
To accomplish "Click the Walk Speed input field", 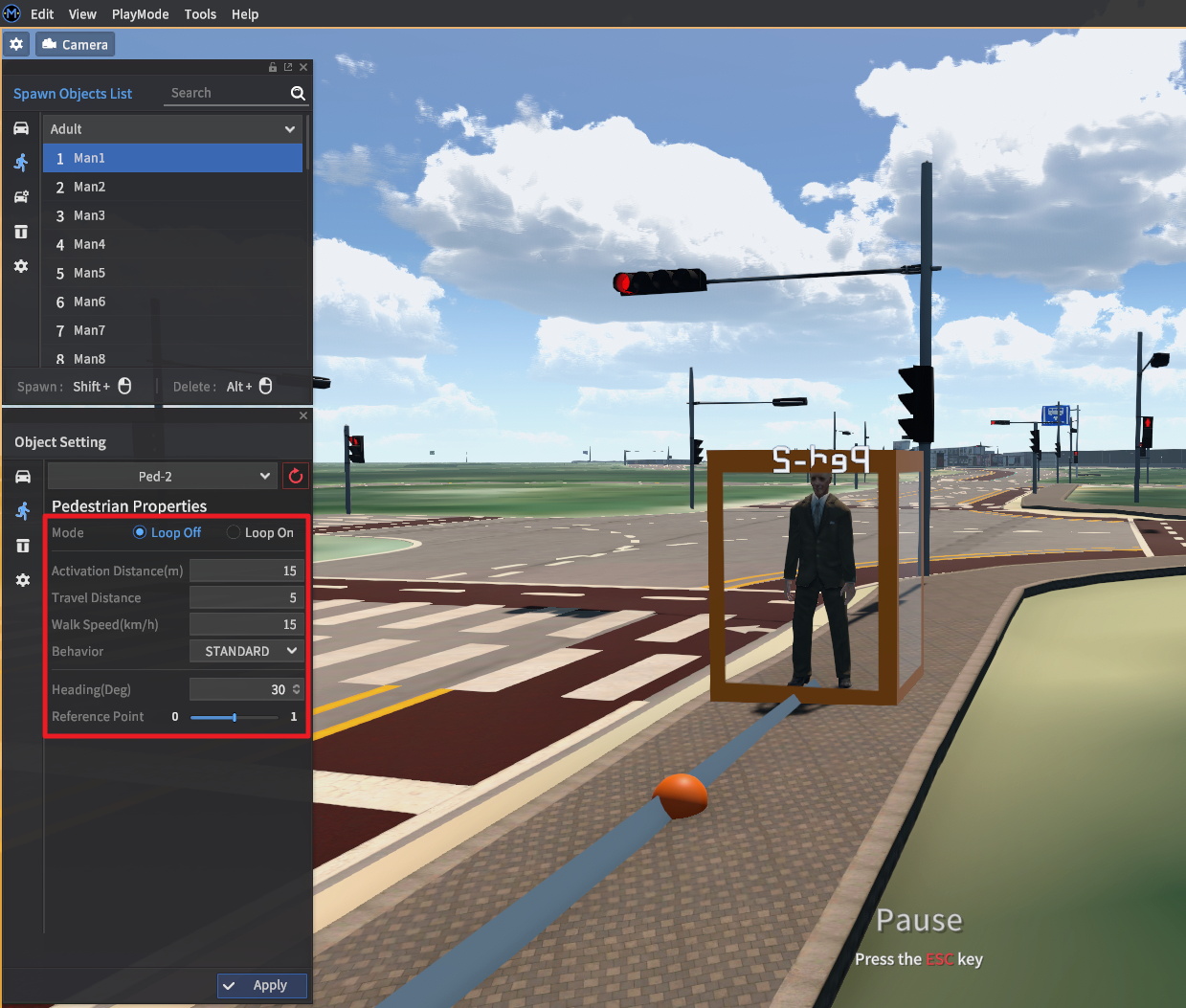I will click(246, 624).
